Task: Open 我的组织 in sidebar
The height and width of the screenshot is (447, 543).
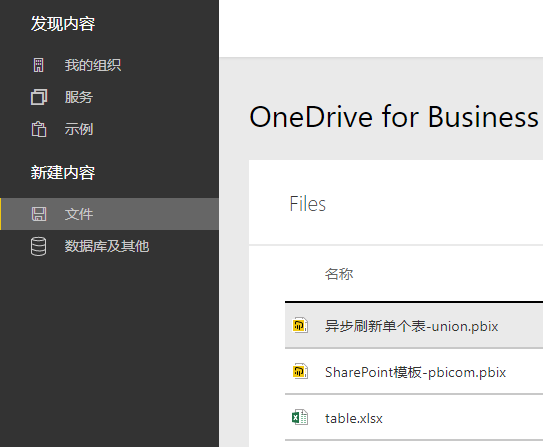Action: (x=93, y=65)
